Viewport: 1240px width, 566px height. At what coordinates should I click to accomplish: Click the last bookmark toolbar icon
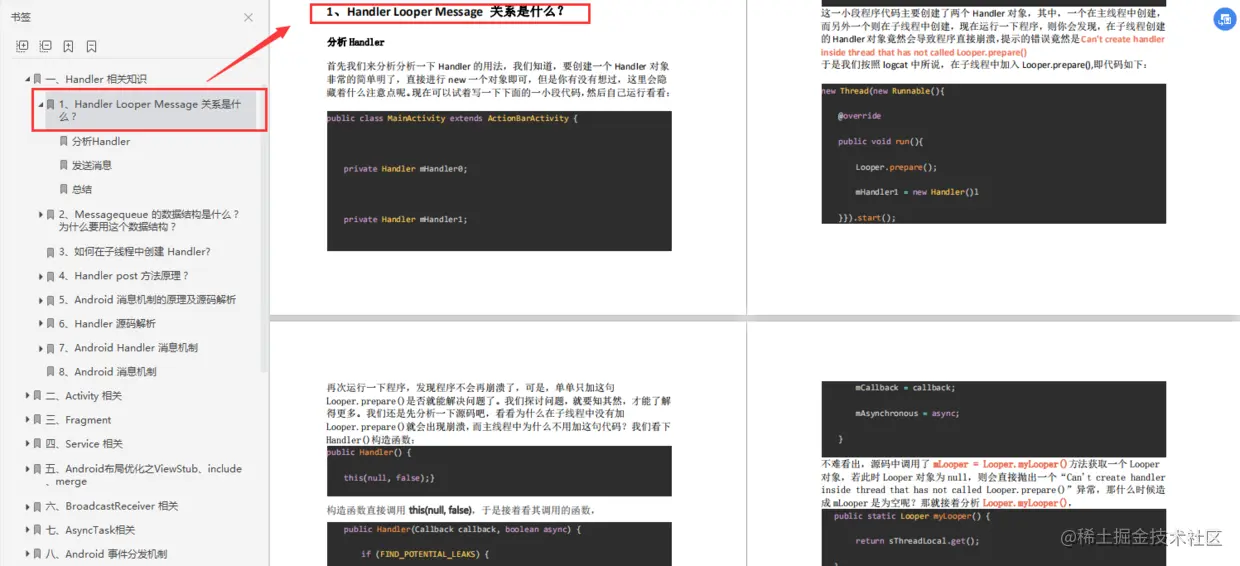[91, 46]
